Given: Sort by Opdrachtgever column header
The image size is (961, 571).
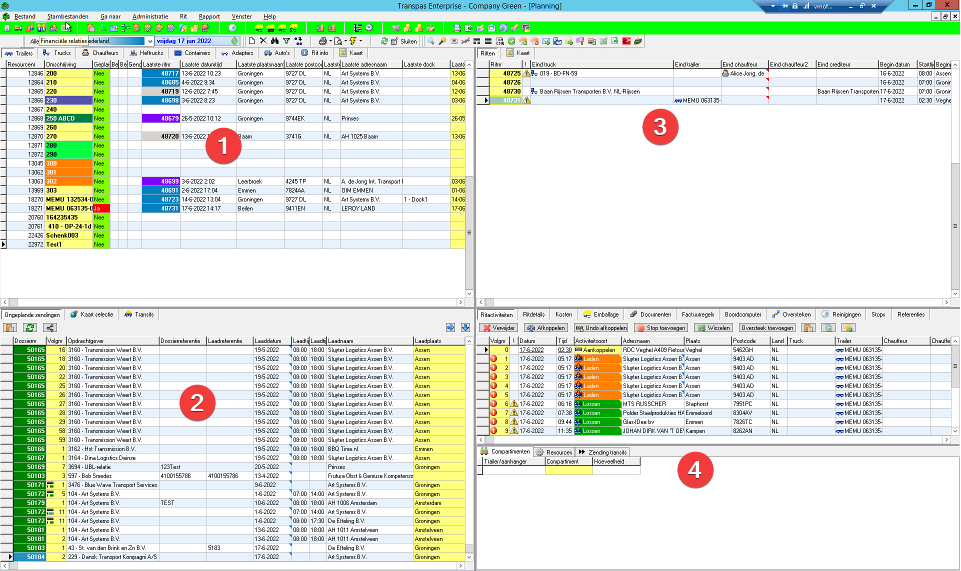Looking at the screenshot, I should 113,341.
